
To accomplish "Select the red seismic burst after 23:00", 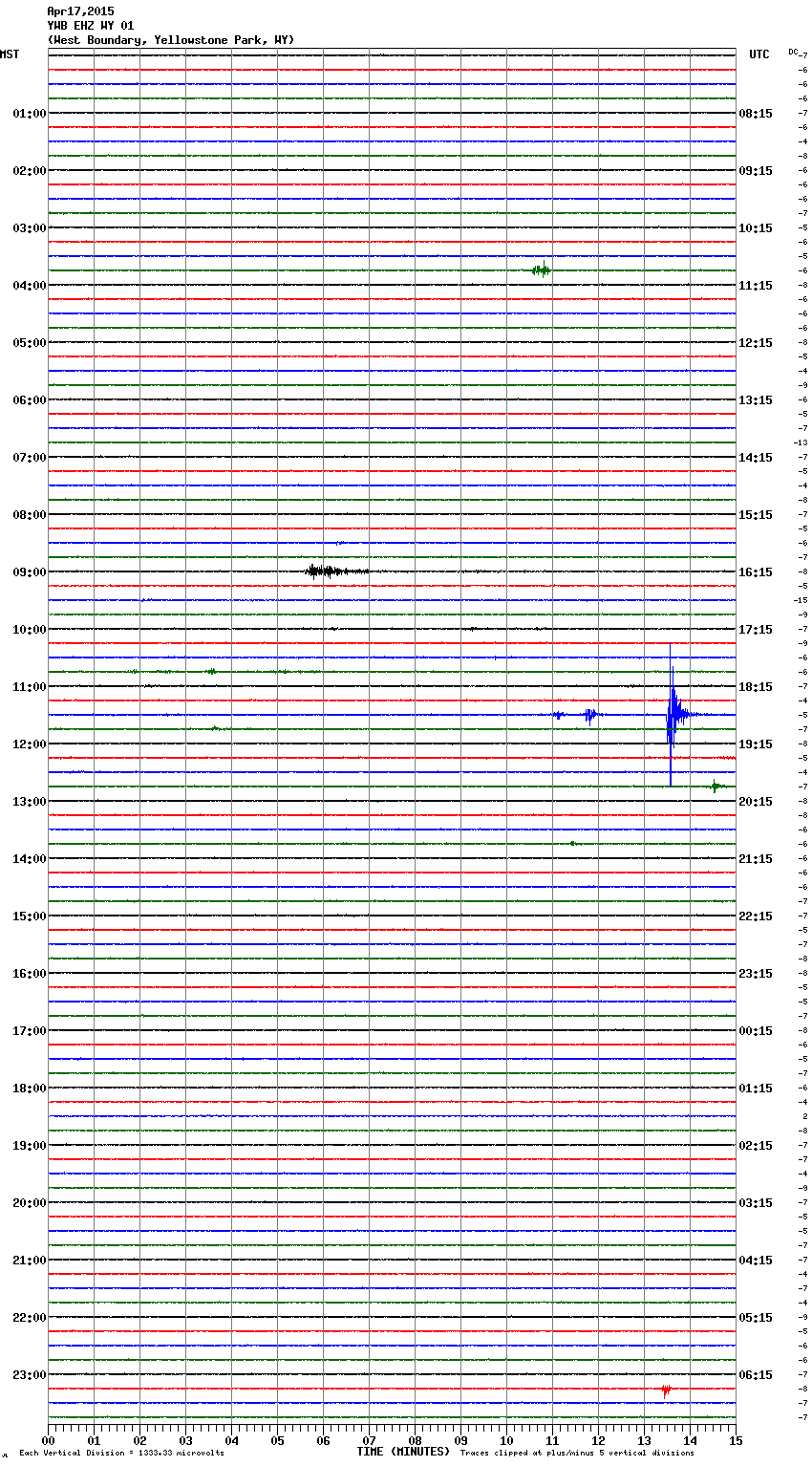I will [x=666, y=1390].
